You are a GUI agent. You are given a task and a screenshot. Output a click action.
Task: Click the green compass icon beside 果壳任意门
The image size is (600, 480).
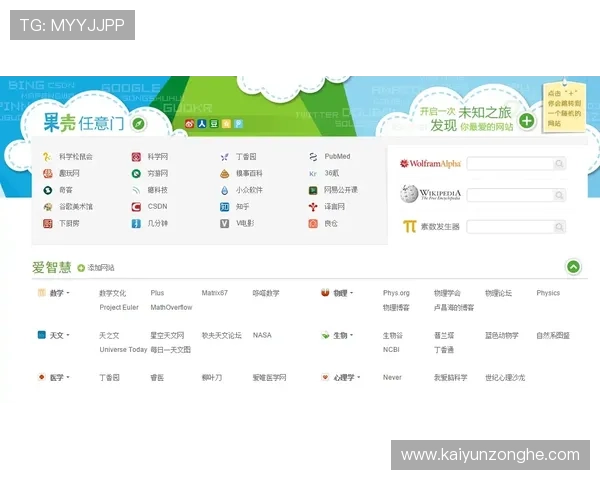pos(139,124)
